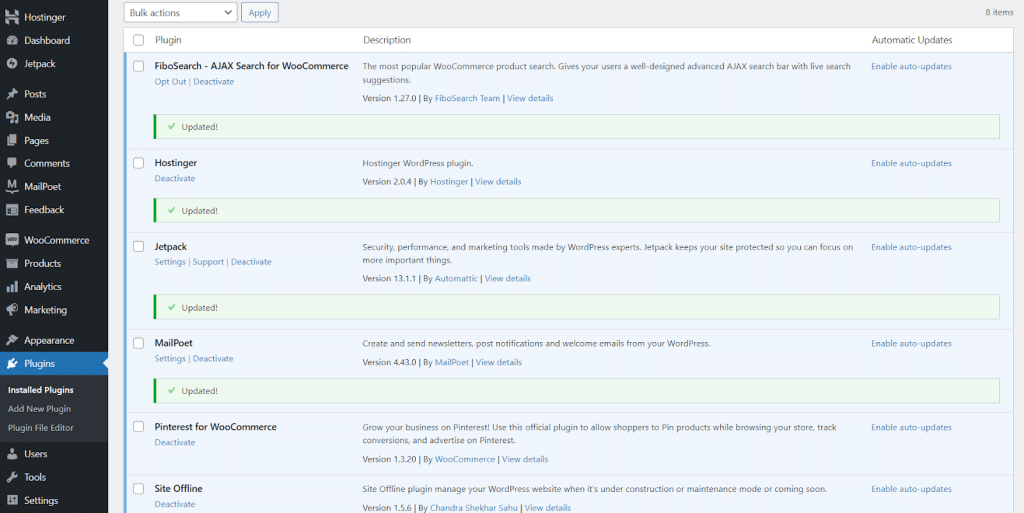This screenshot has width=1024, height=513.
Task: Click the Marketing megaphone icon
Action: (x=12, y=310)
